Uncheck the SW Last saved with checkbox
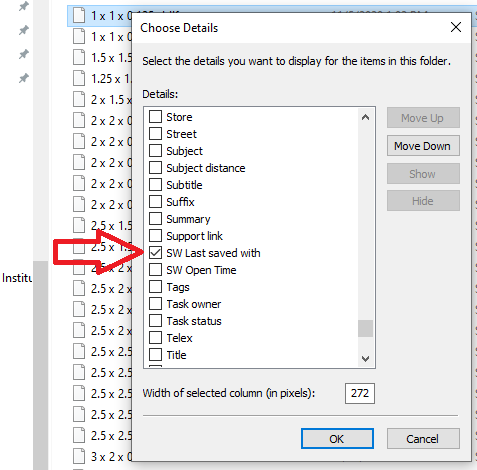477x470 pixels. 155,253
